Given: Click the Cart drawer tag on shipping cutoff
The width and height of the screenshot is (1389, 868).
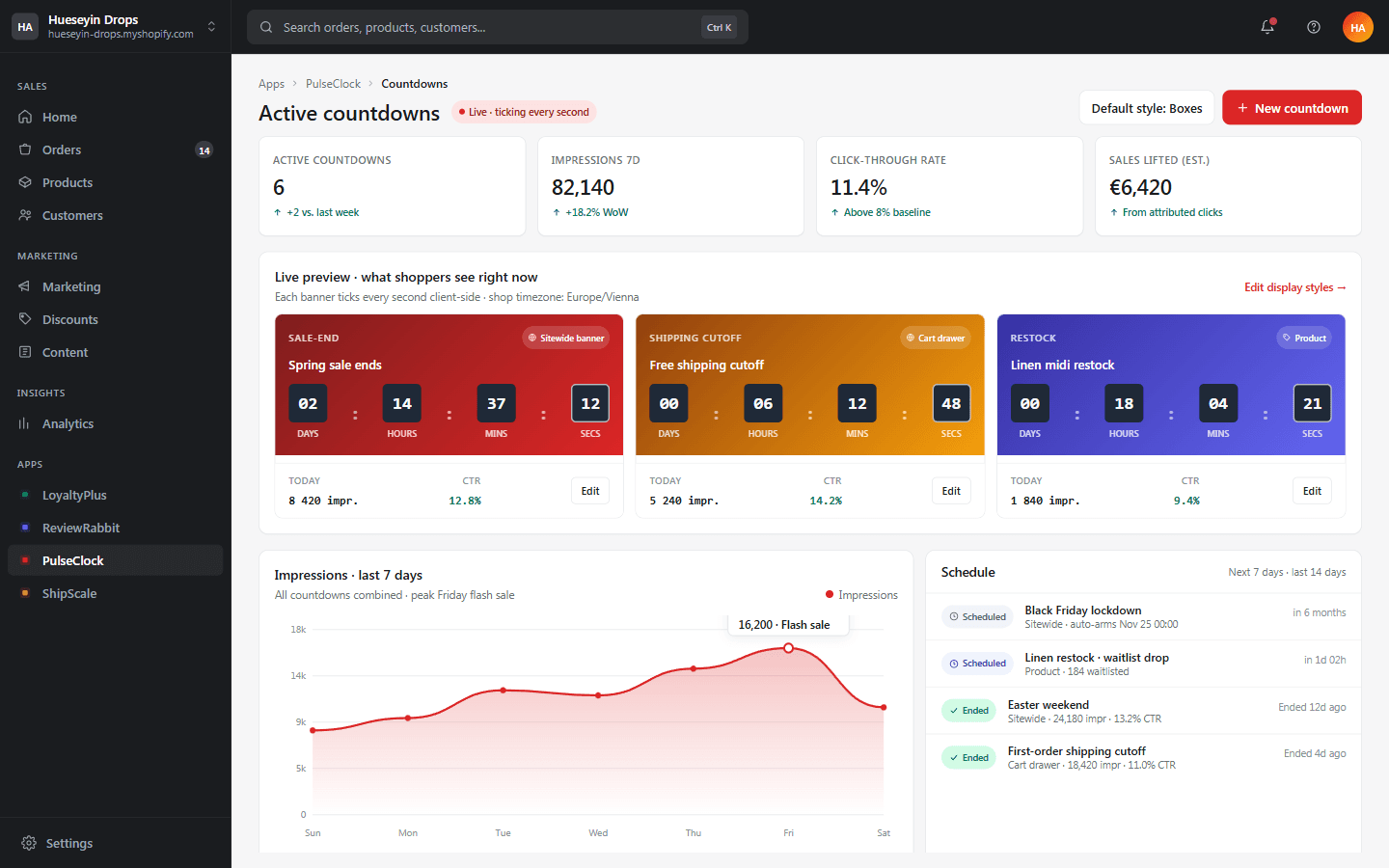Looking at the screenshot, I should 936,338.
